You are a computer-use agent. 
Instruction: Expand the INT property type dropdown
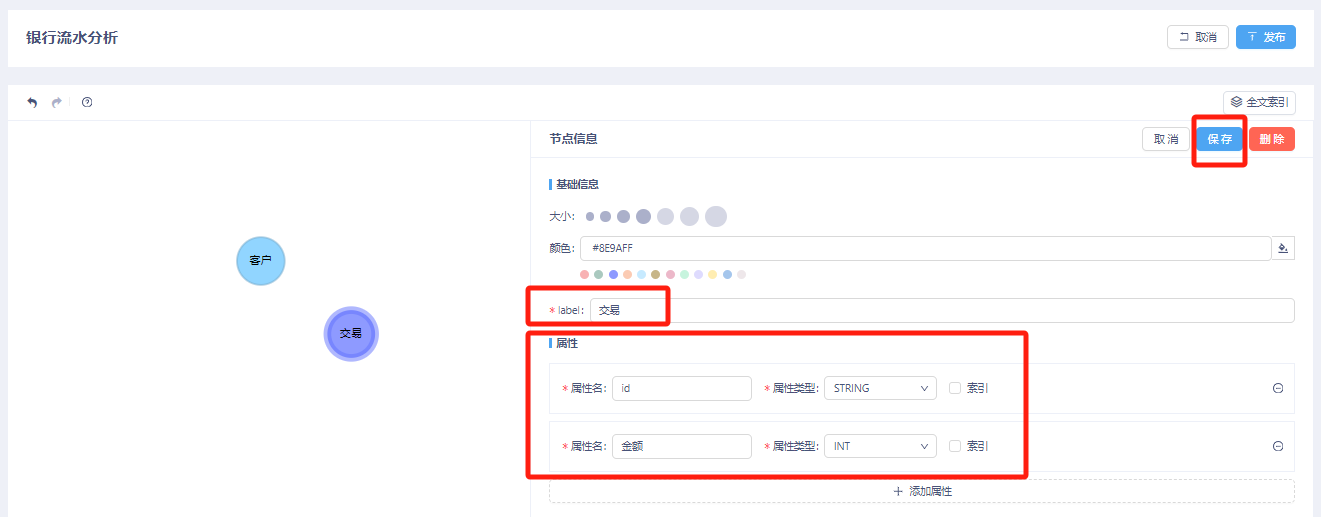[879, 446]
